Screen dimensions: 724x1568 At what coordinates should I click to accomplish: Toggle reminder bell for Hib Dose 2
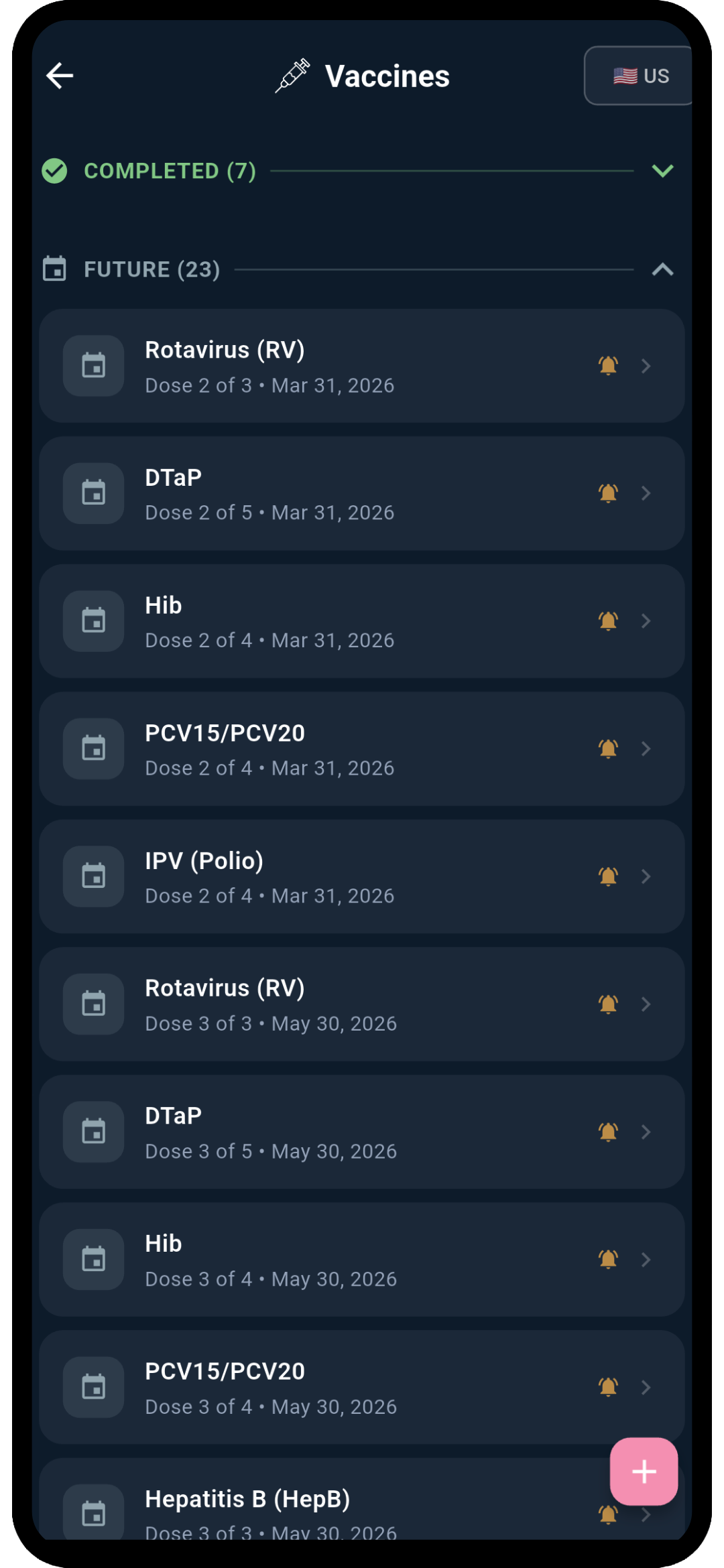tap(608, 621)
